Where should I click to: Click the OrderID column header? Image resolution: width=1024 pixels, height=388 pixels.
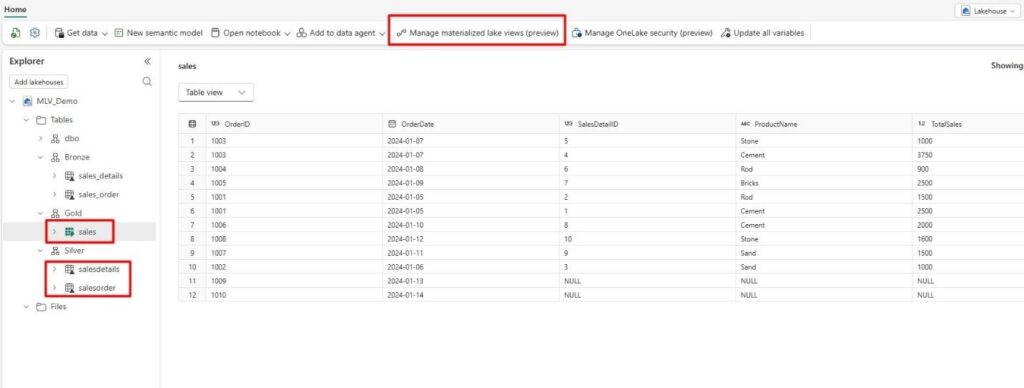point(294,124)
